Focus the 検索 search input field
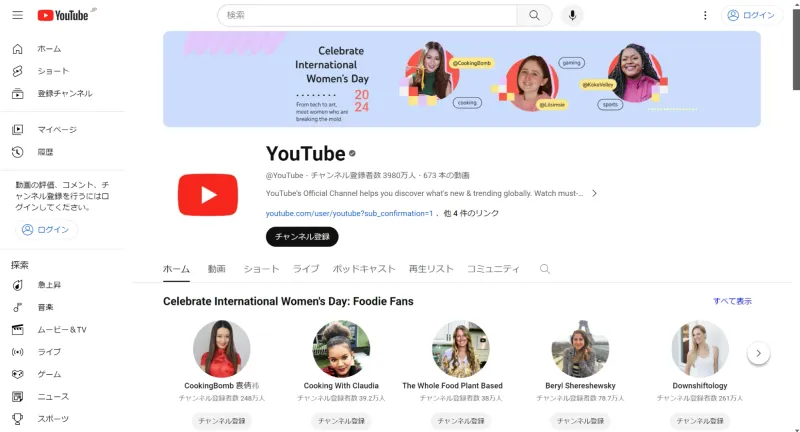Image resolution: width=800 pixels, height=432 pixels. tap(367, 15)
